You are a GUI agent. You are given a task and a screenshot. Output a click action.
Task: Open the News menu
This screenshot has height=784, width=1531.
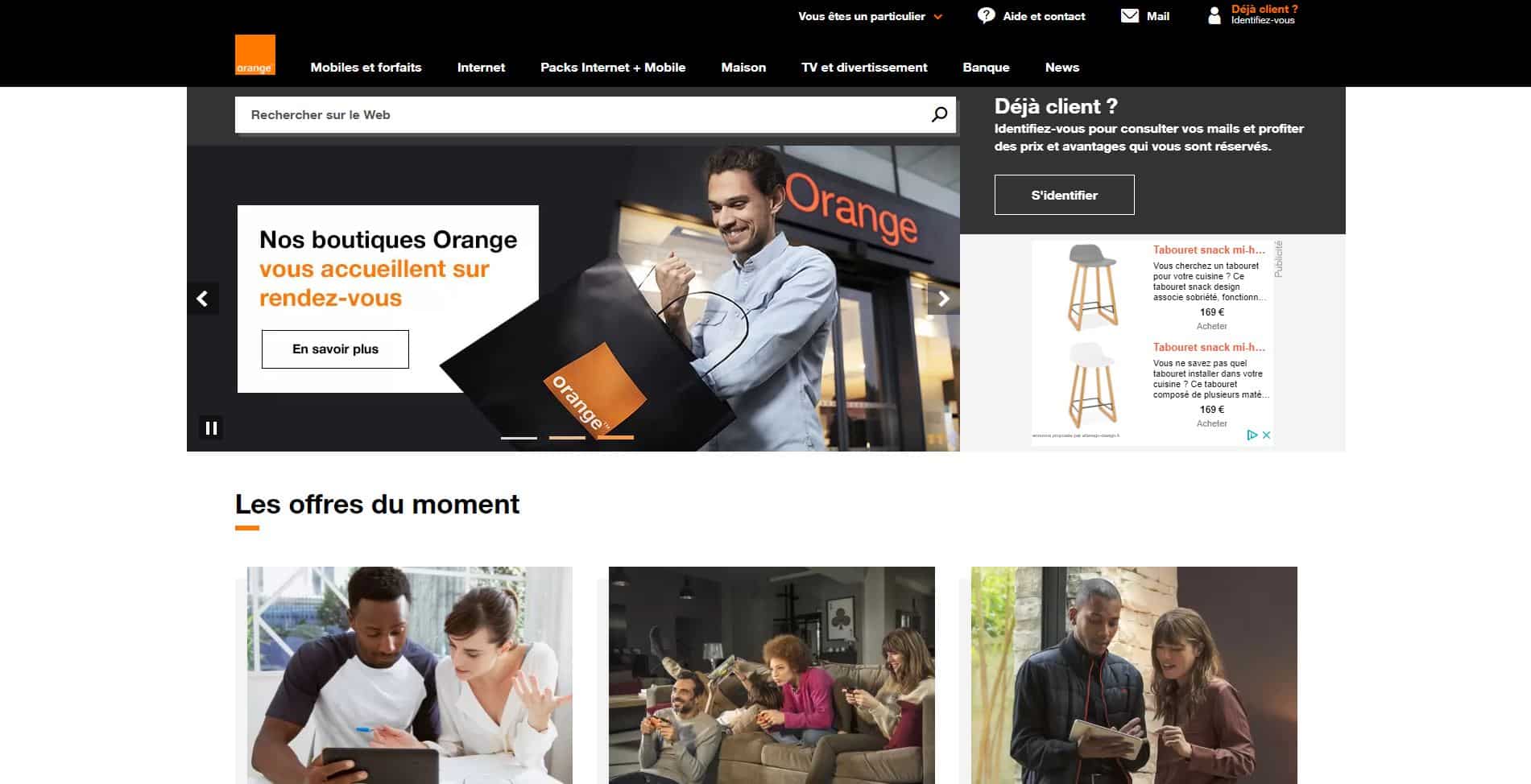[1061, 68]
